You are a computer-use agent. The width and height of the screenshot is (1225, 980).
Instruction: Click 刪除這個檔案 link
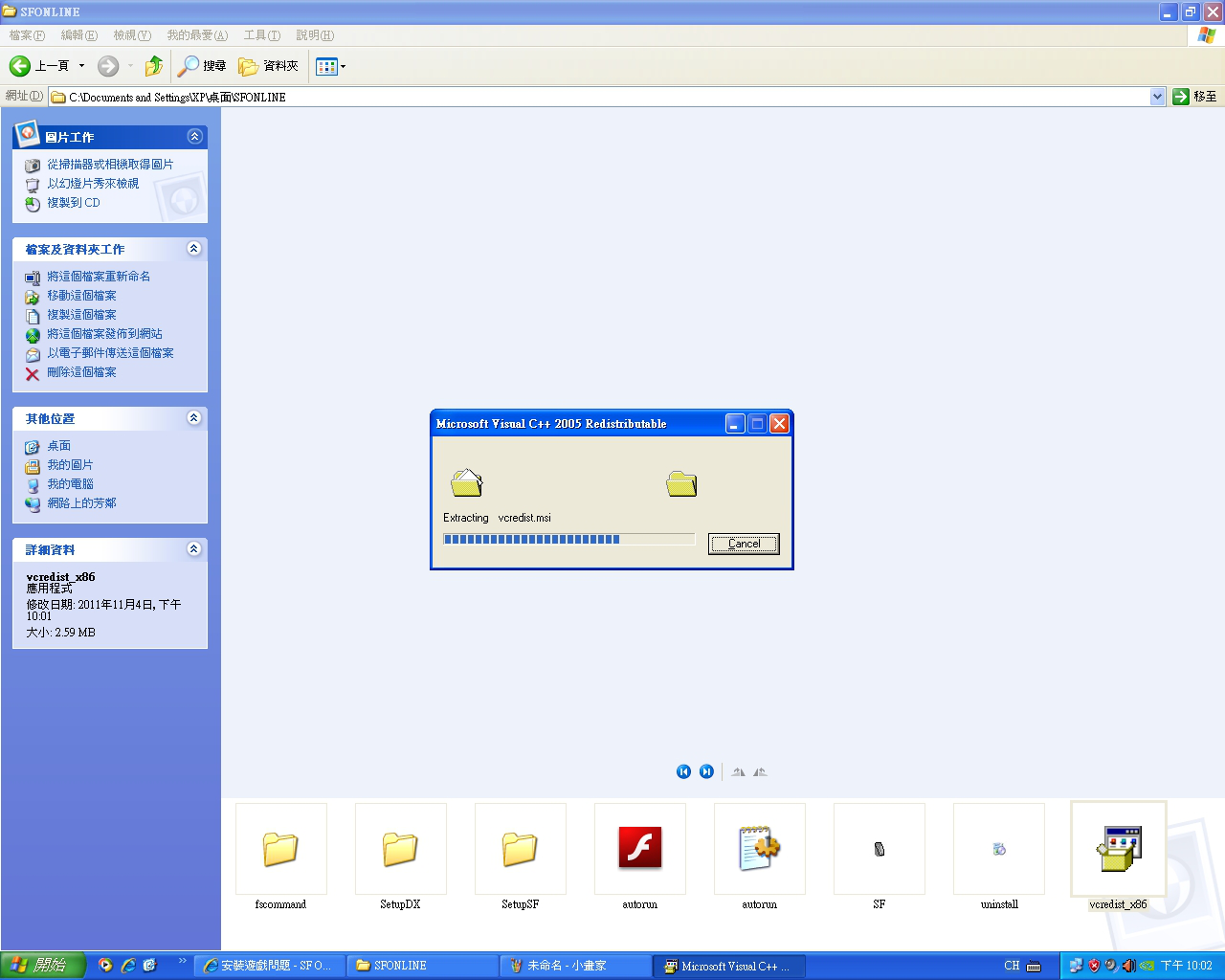(x=81, y=372)
